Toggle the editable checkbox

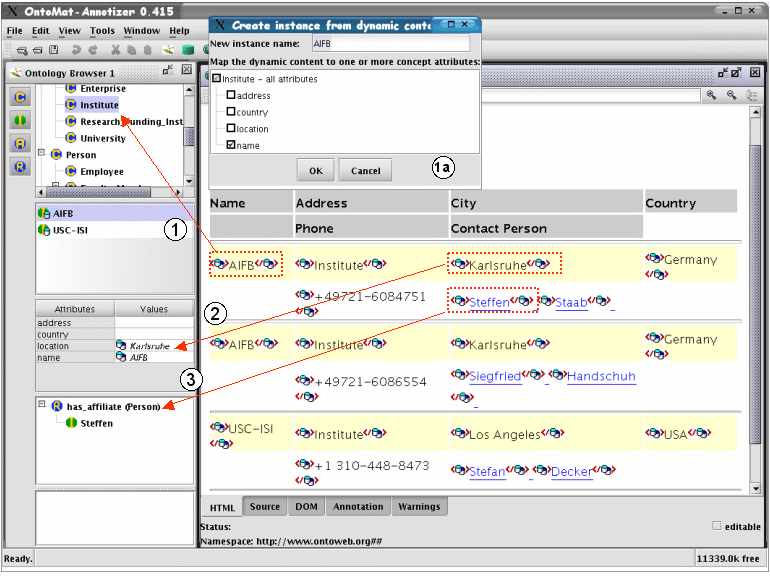click(716, 525)
